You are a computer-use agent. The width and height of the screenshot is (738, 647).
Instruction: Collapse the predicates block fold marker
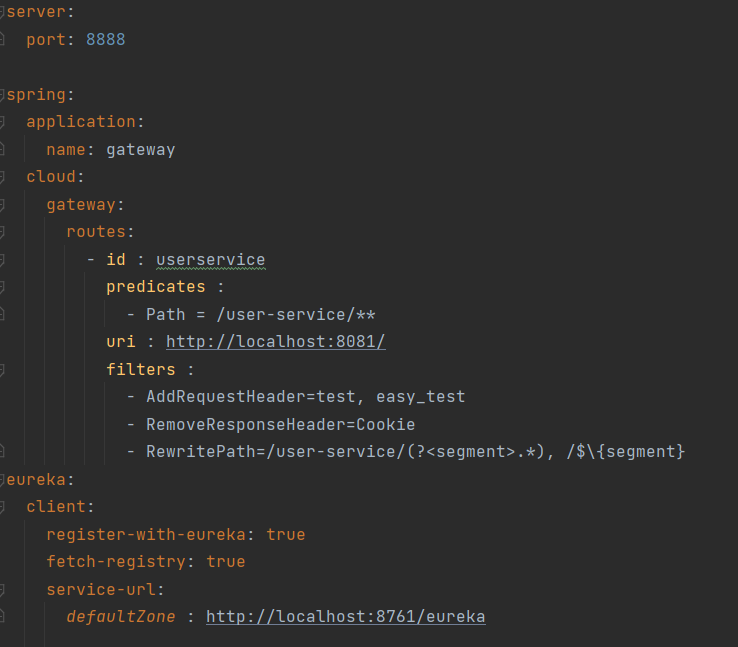(x=2, y=287)
